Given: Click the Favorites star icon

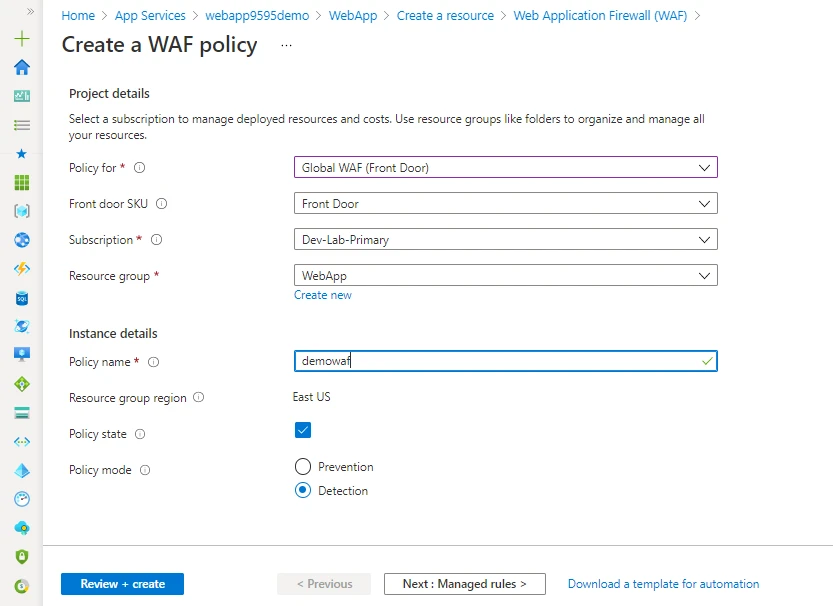Looking at the screenshot, I should tap(21, 154).
